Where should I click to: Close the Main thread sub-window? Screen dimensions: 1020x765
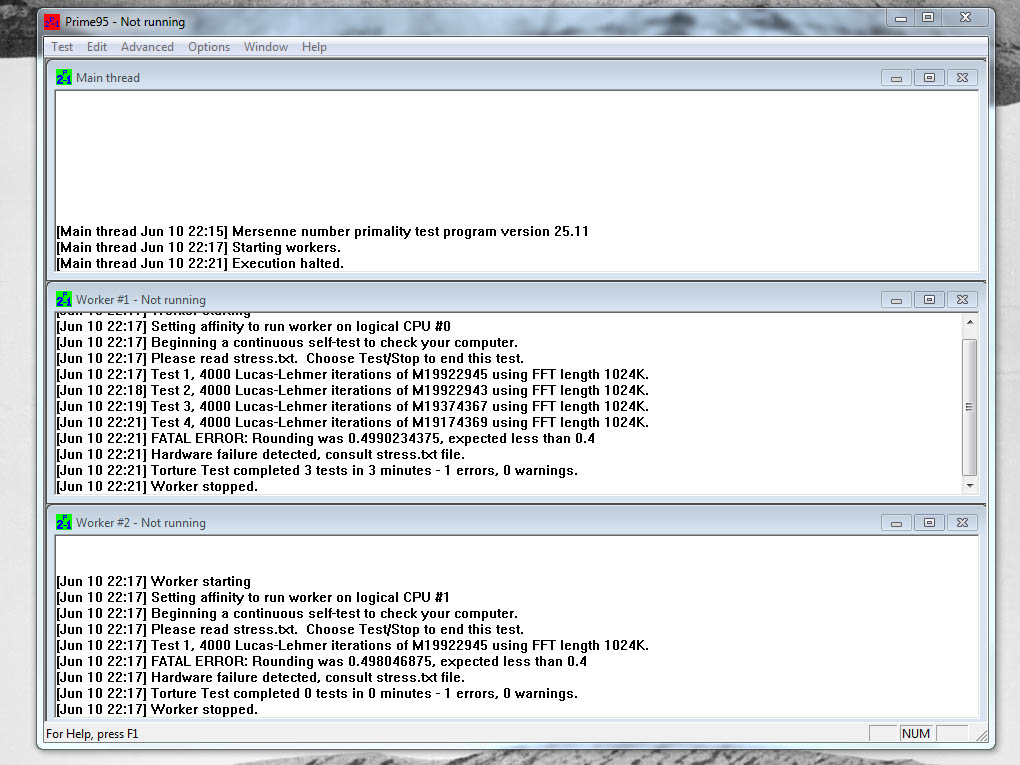tap(962, 78)
